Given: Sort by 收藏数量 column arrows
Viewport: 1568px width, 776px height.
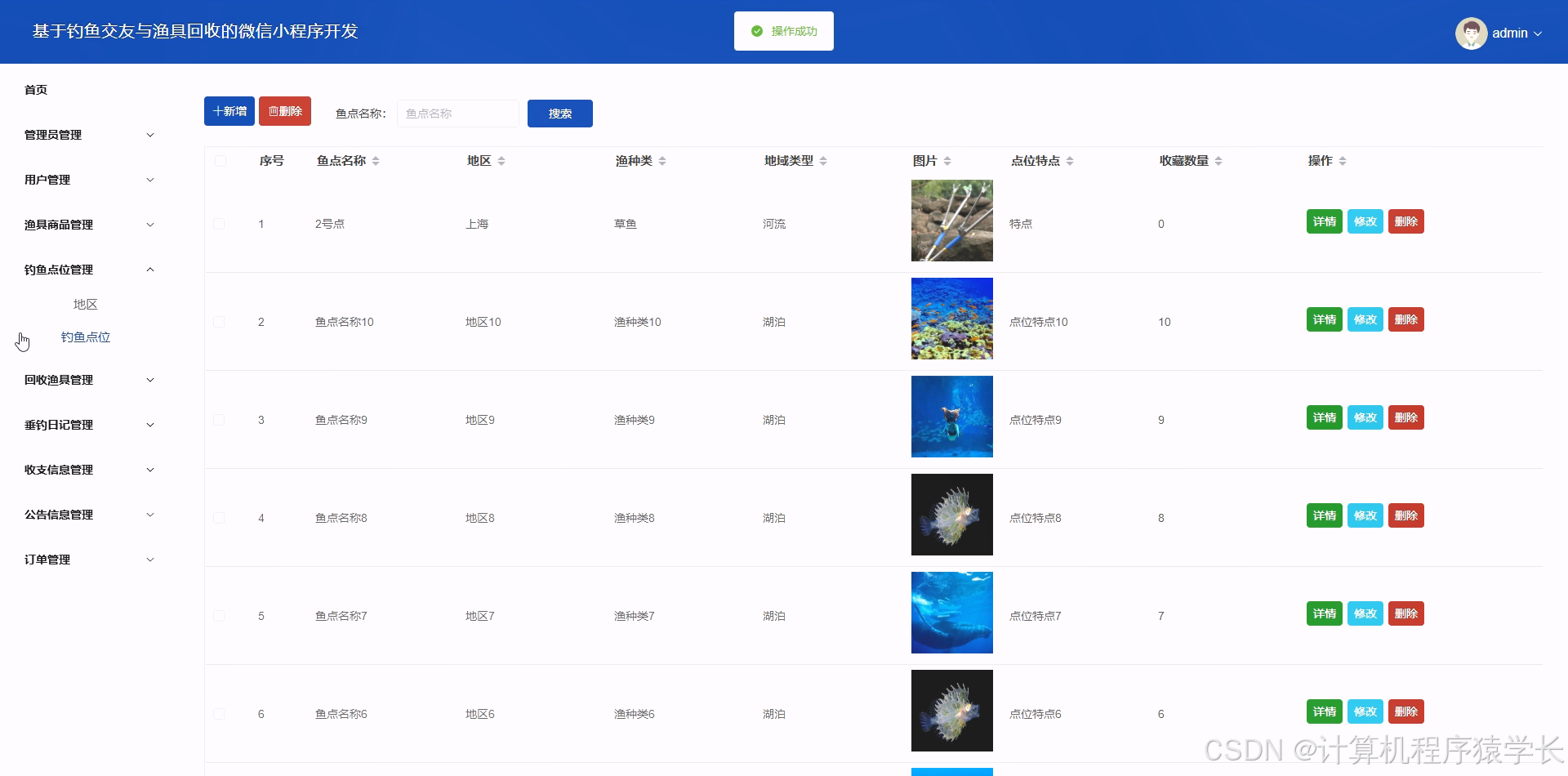Looking at the screenshot, I should pyautogui.click(x=1218, y=161).
